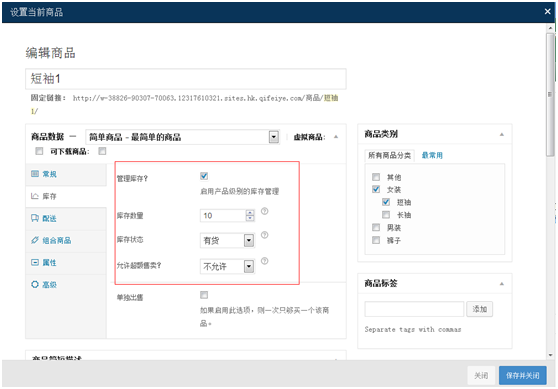The width and height of the screenshot is (558, 389).
Task: Switch to the 属性 tab
Action: click(66, 263)
